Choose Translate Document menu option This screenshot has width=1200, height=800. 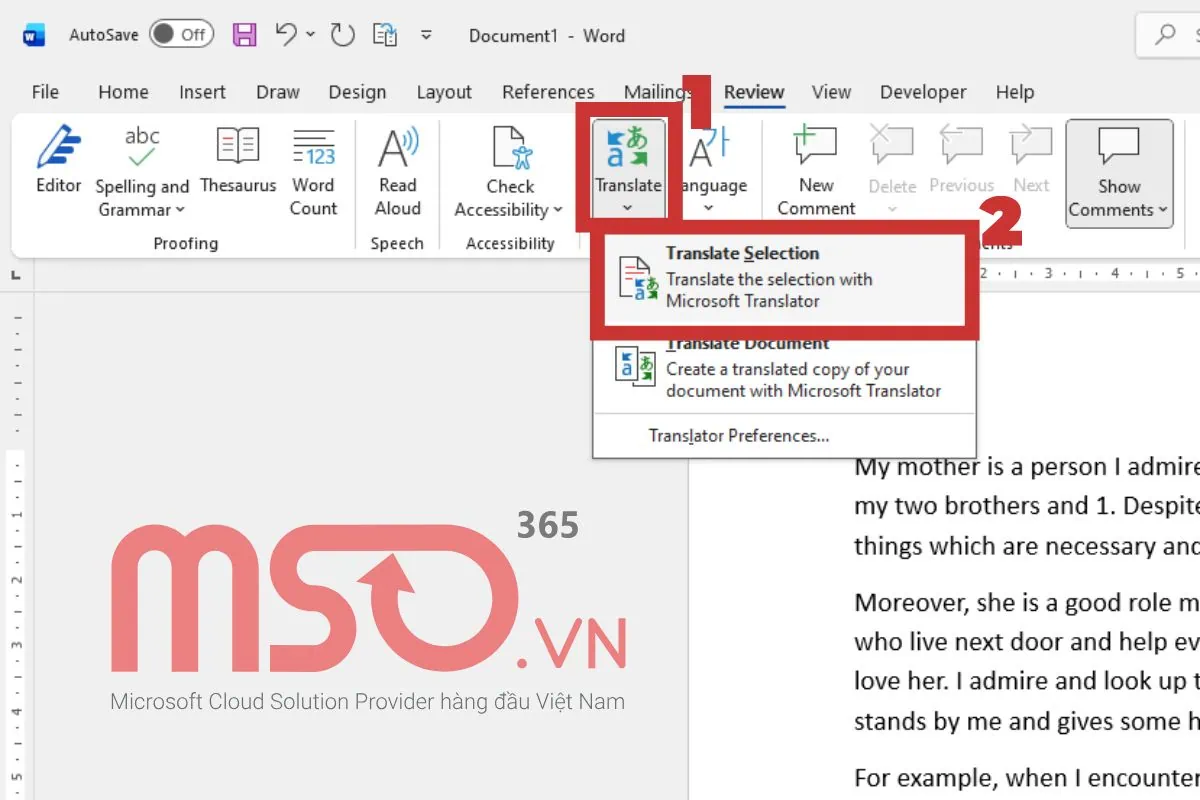(x=780, y=368)
